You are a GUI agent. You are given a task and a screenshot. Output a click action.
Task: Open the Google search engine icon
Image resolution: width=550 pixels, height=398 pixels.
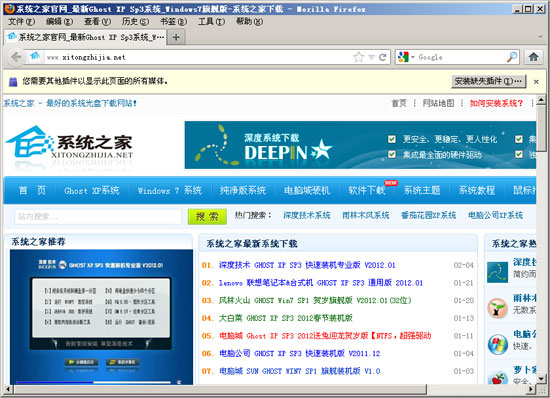(403, 57)
